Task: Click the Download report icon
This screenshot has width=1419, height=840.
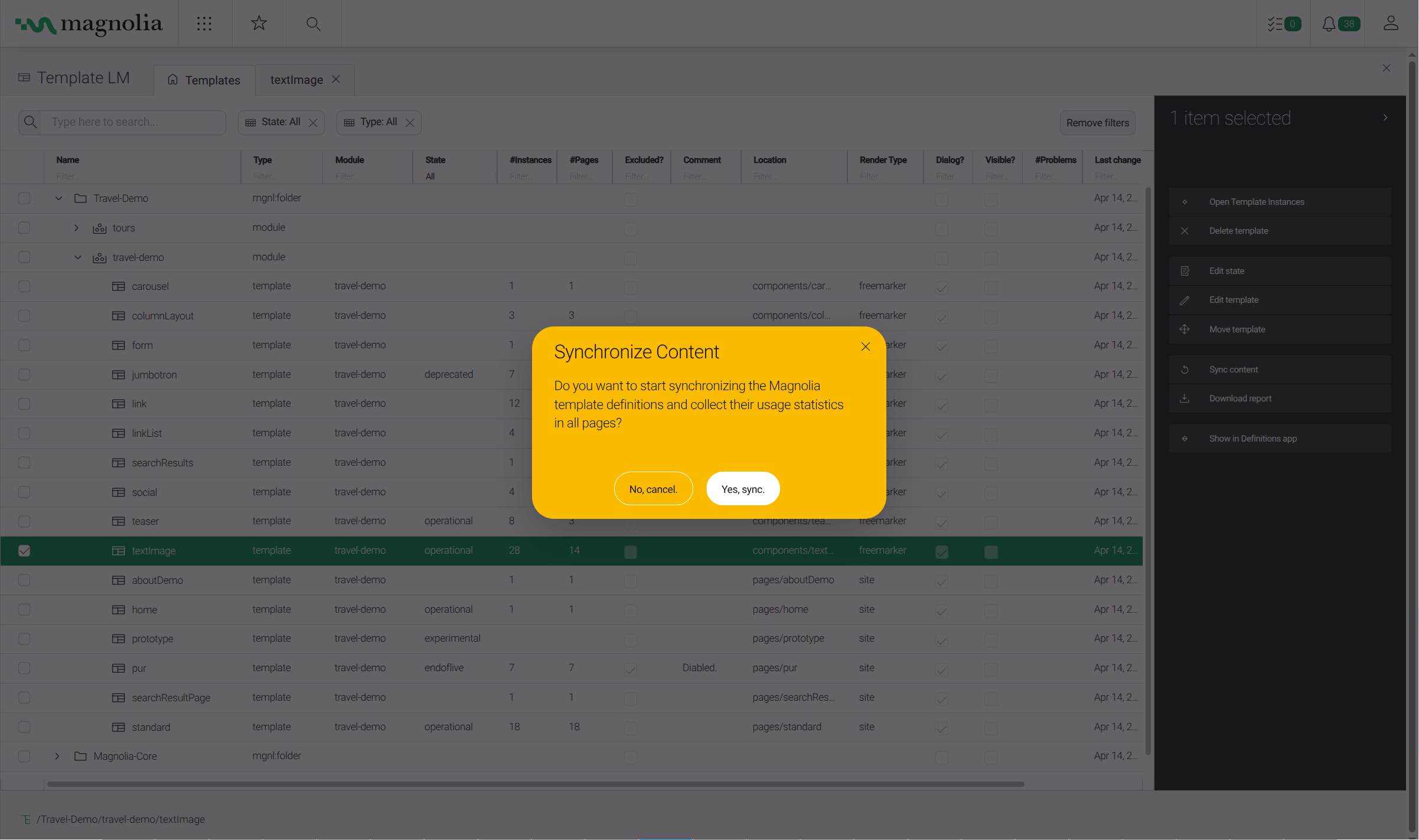Action: 1185,398
